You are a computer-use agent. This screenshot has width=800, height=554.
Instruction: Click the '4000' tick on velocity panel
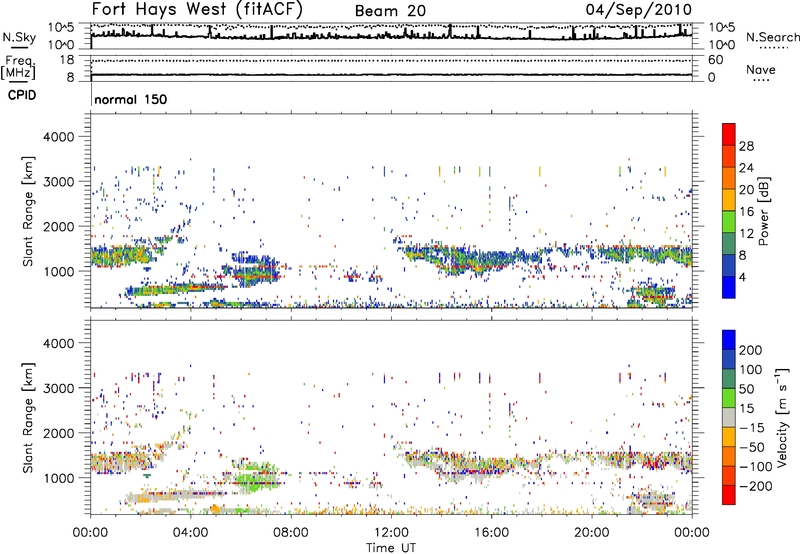click(59, 344)
